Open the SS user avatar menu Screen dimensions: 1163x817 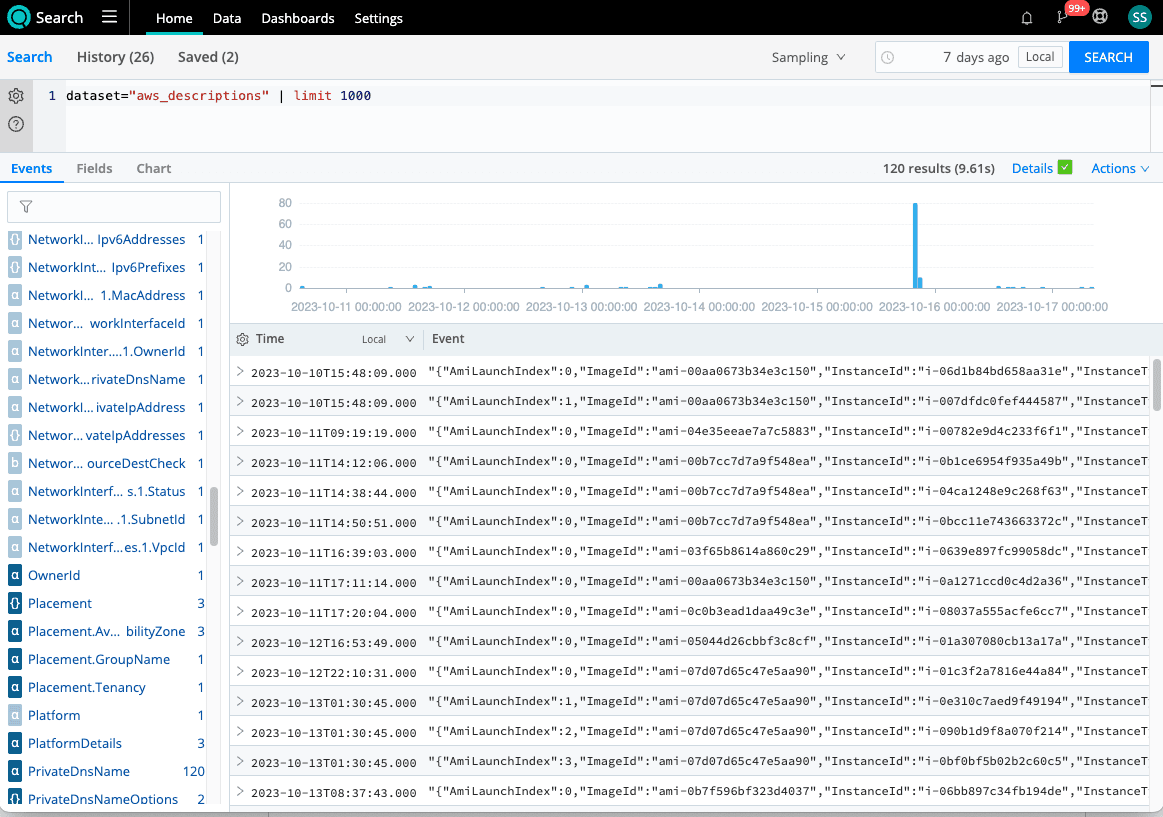pyautogui.click(x=1139, y=17)
